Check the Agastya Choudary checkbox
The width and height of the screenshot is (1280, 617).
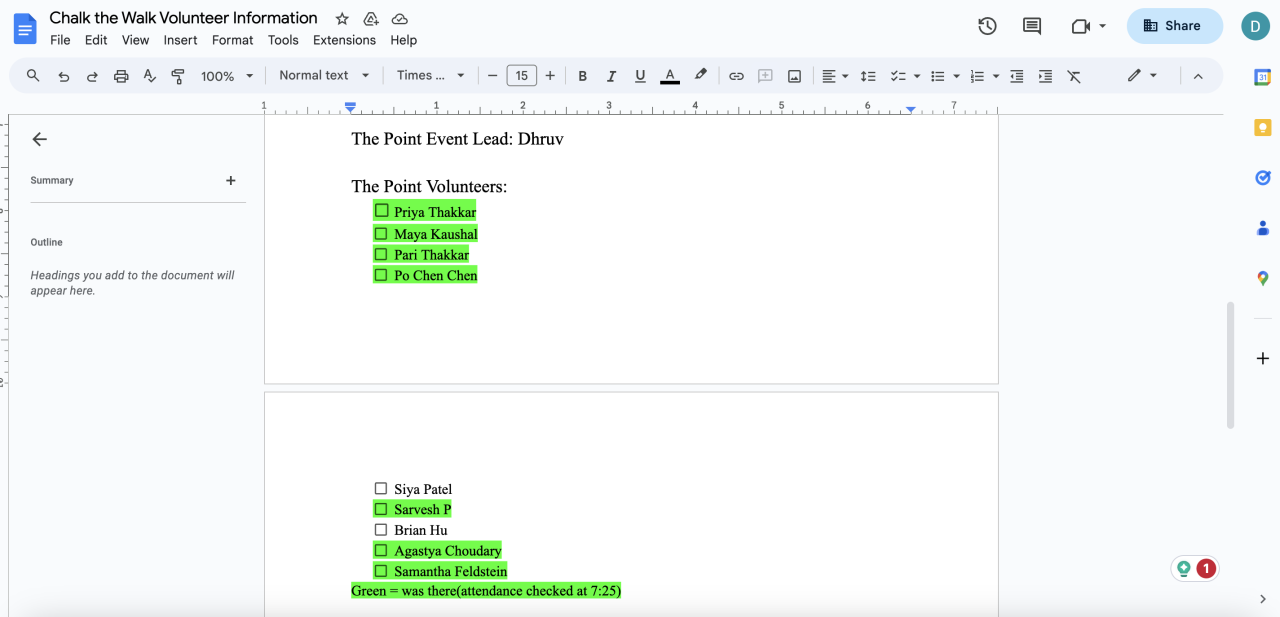(381, 550)
